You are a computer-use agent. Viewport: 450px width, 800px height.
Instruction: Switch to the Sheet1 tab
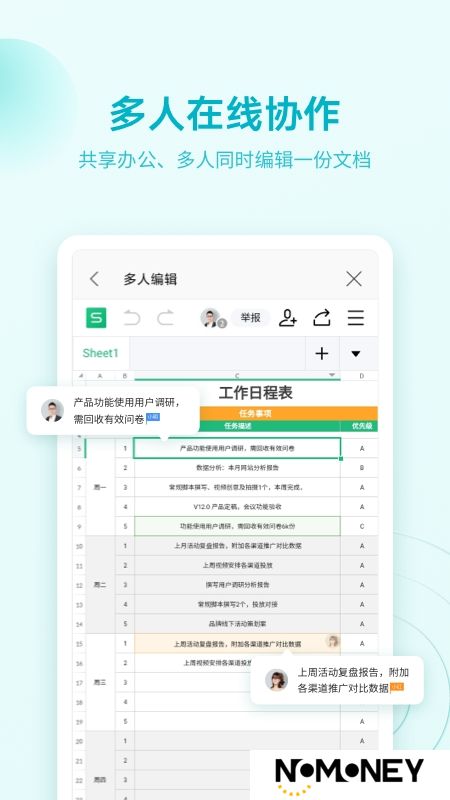pyautogui.click(x=101, y=353)
